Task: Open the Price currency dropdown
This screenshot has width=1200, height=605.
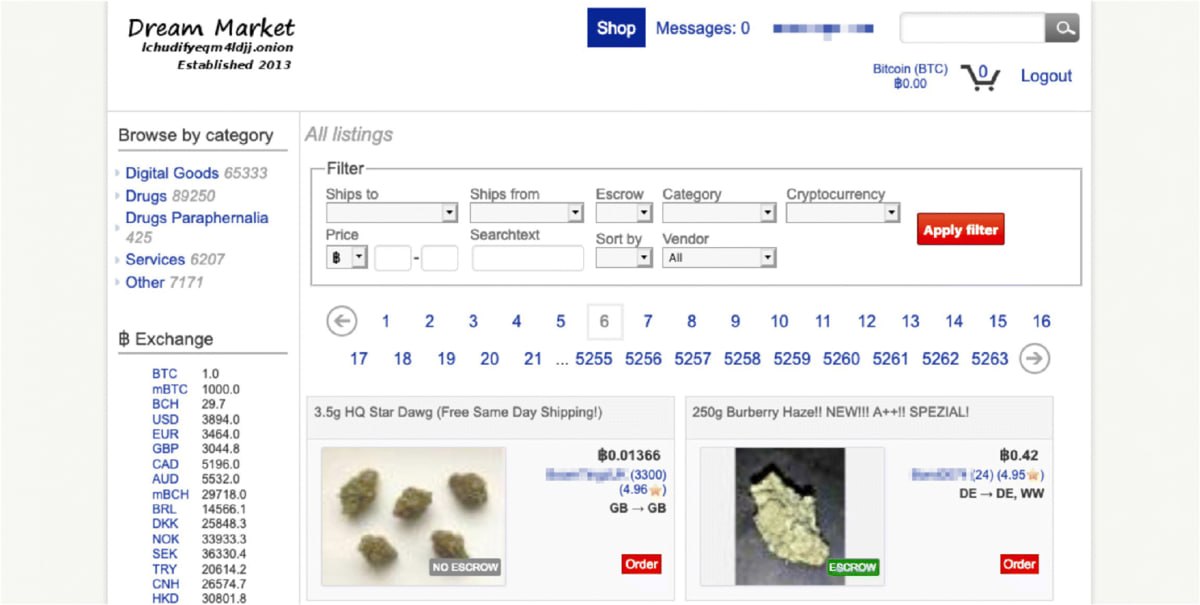Action: click(x=347, y=258)
